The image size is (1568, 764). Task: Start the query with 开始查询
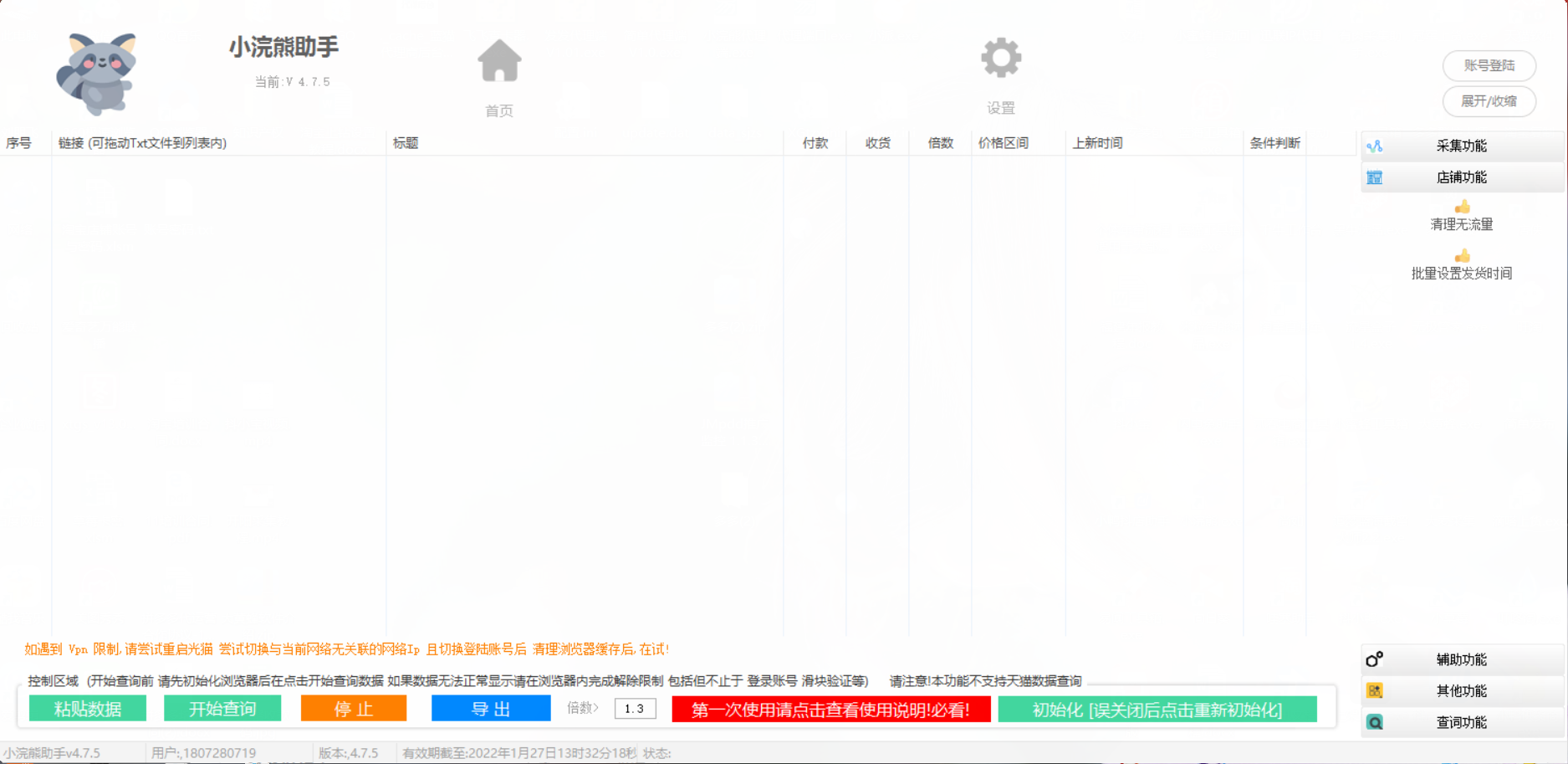coord(222,709)
